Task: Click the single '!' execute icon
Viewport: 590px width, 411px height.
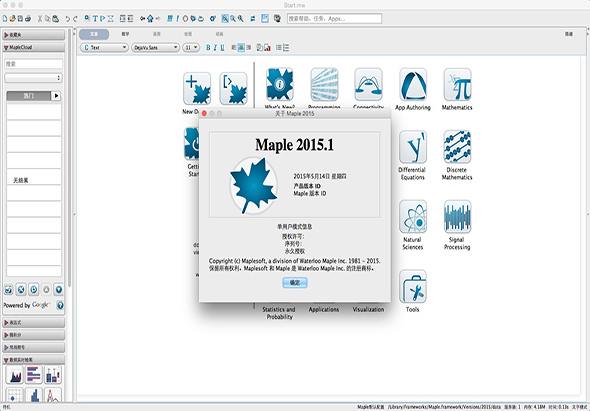Action: click(x=178, y=18)
